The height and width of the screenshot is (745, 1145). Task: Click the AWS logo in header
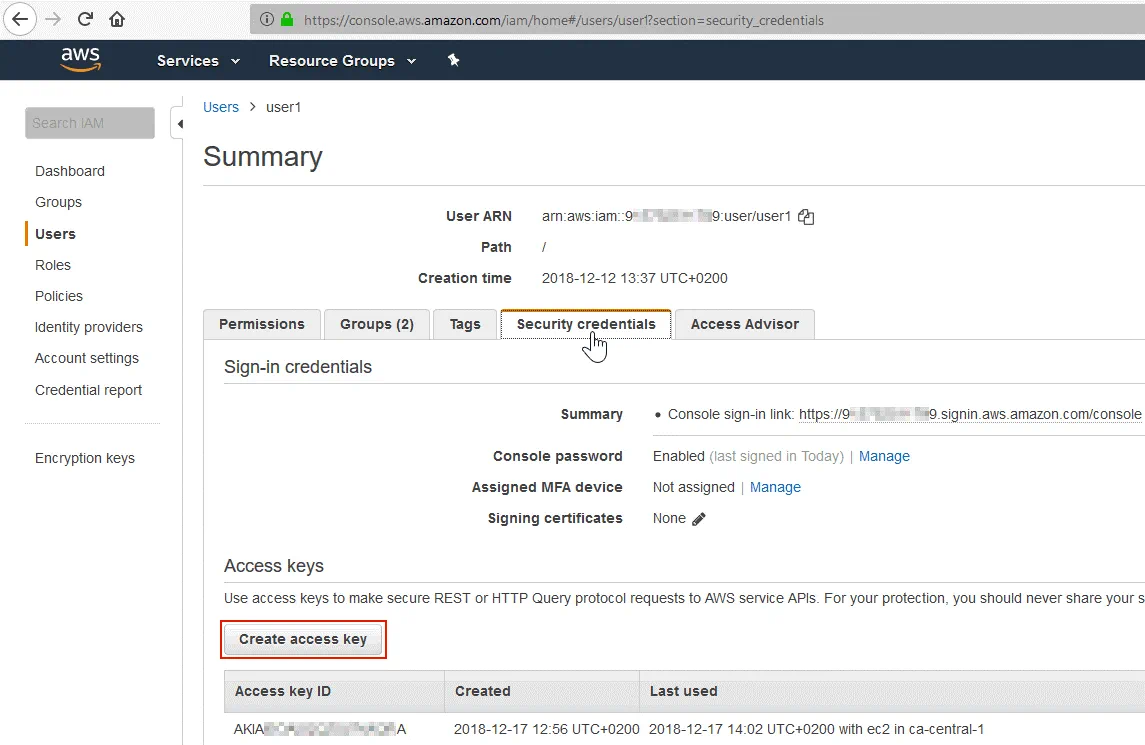point(80,60)
